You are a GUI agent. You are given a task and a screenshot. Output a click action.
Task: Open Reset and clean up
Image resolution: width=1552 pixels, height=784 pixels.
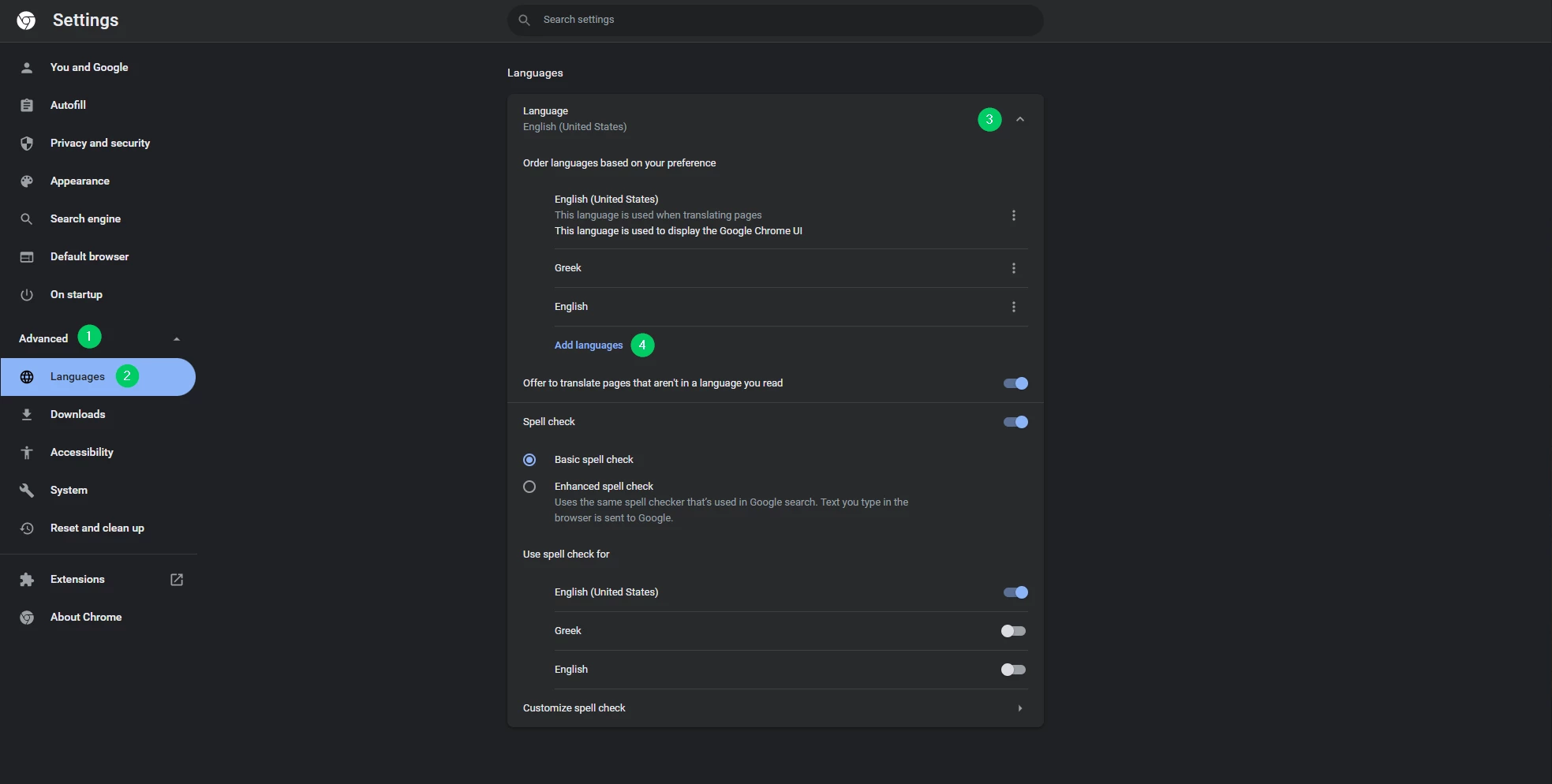[x=99, y=528]
